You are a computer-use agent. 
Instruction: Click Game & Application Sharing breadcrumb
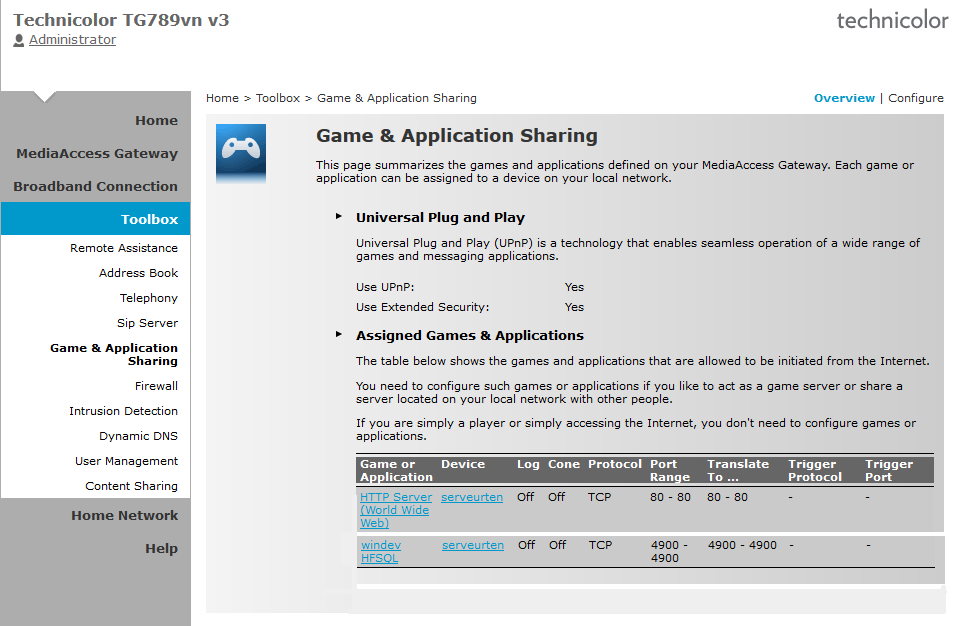pyautogui.click(x=396, y=98)
